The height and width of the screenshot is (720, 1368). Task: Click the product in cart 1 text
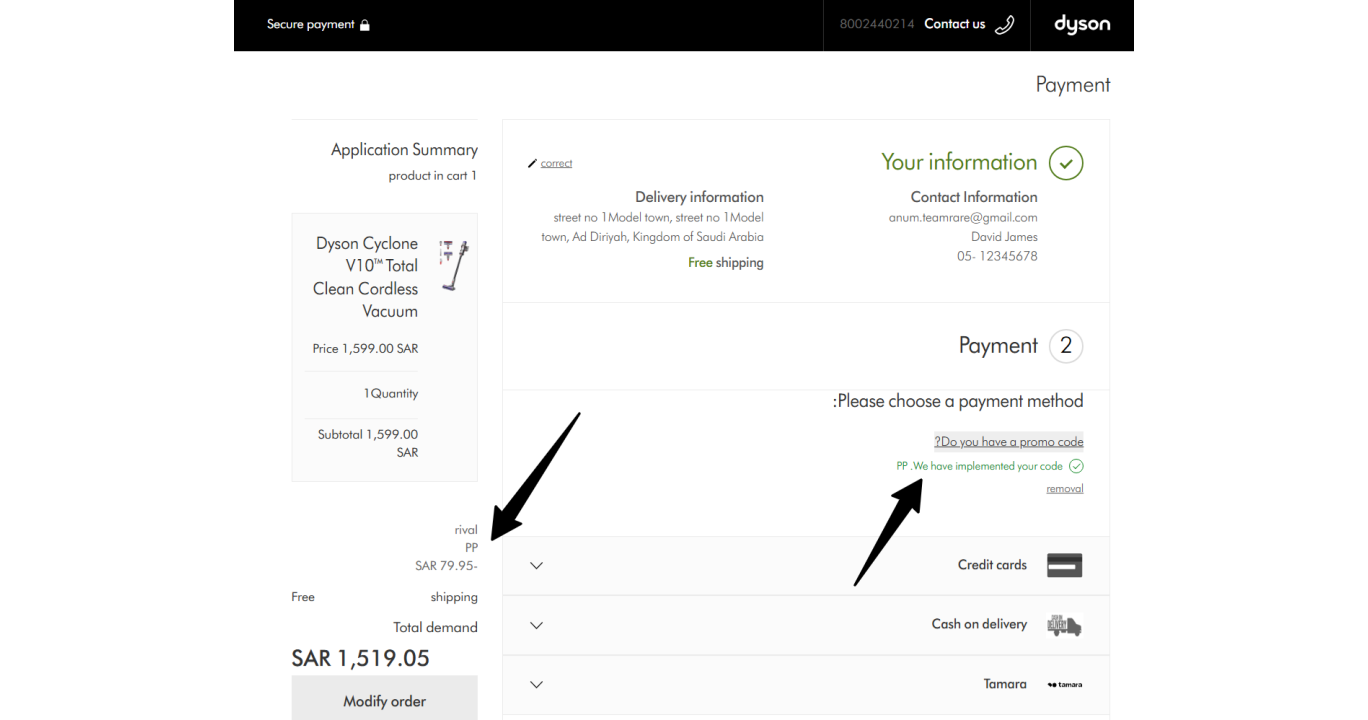tap(433, 176)
